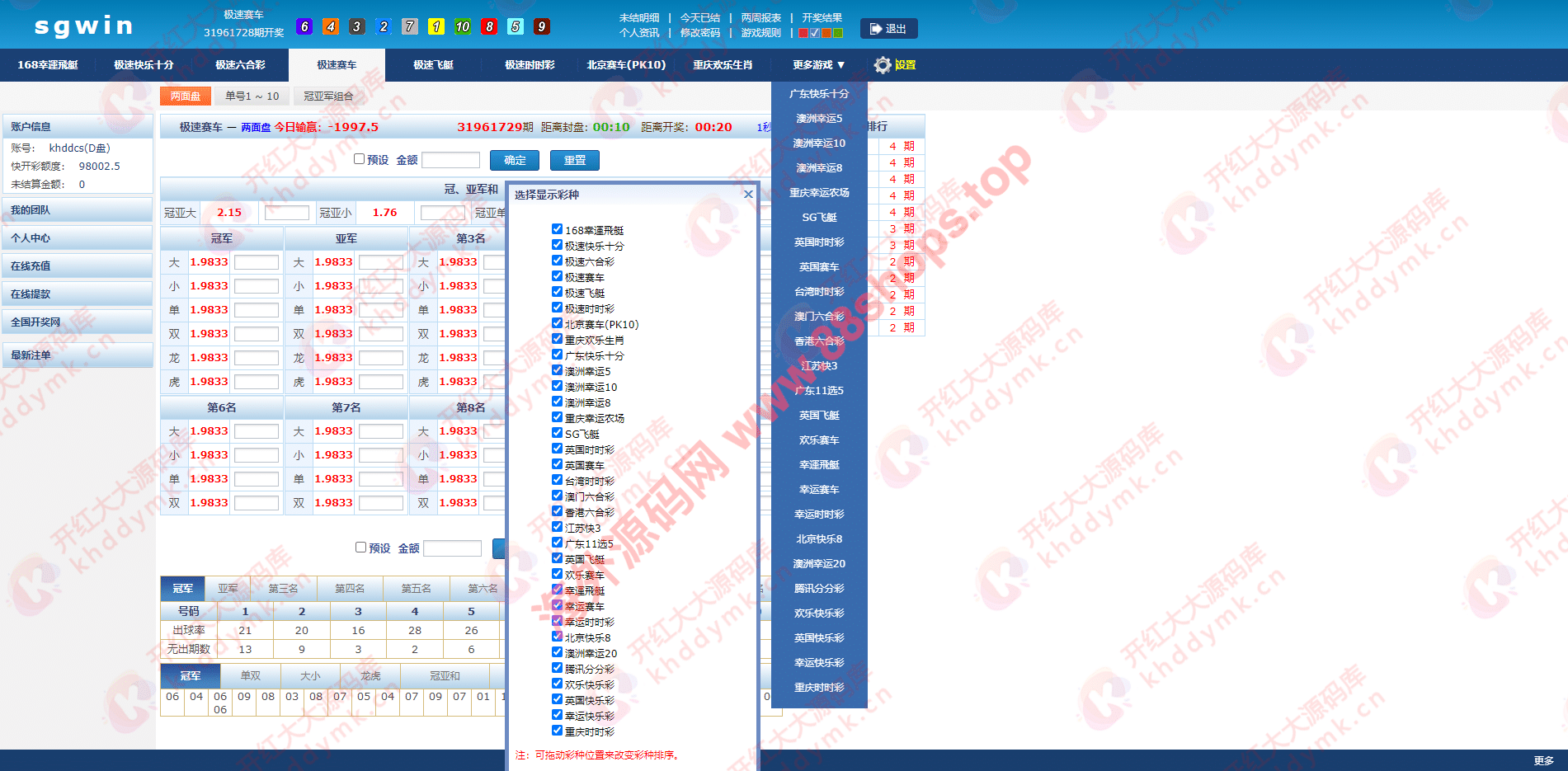This screenshot has width=1568, height=771.
Task: Pick the red theme color swatch
Action: click(803, 33)
